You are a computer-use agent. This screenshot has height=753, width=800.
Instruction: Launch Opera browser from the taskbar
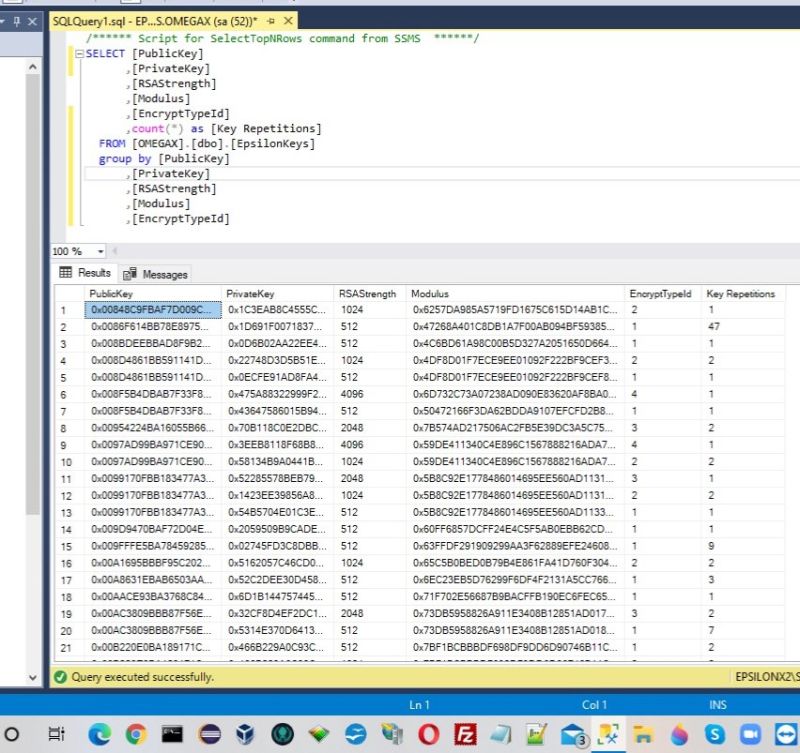[429, 734]
